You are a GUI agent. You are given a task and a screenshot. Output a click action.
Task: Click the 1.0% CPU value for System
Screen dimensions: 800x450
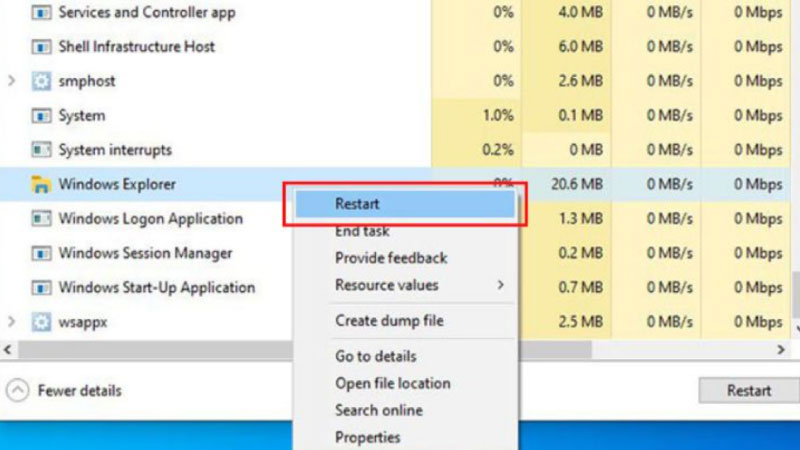(x=498, y=116)
